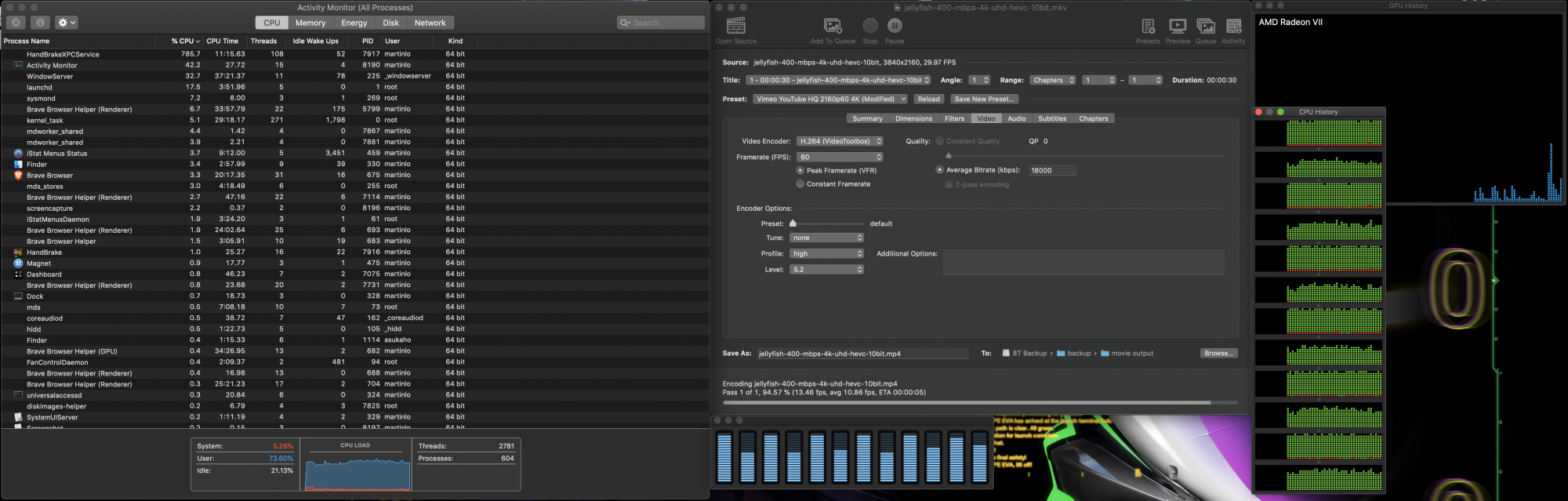
Task: Click the quality QP slider handle
Action: point(949,155)
